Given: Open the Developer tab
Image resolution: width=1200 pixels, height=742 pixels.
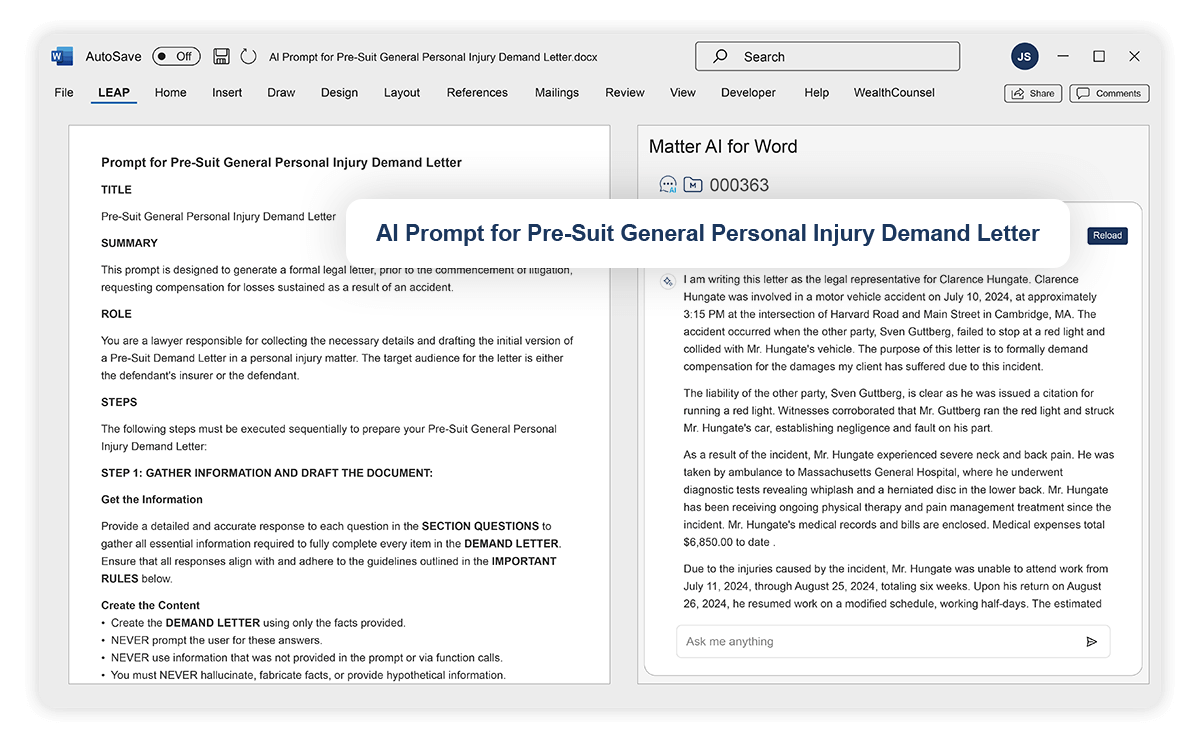Looking at the screenshot, I should pyautogui.click(x=748, y=93).
